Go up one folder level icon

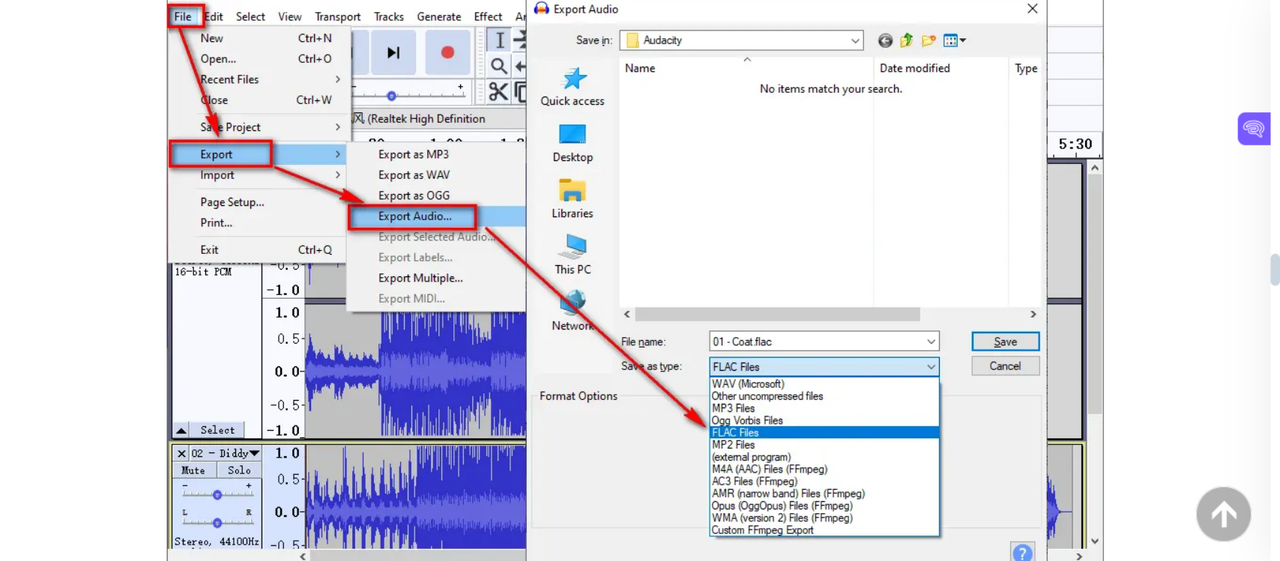point(907,41)
